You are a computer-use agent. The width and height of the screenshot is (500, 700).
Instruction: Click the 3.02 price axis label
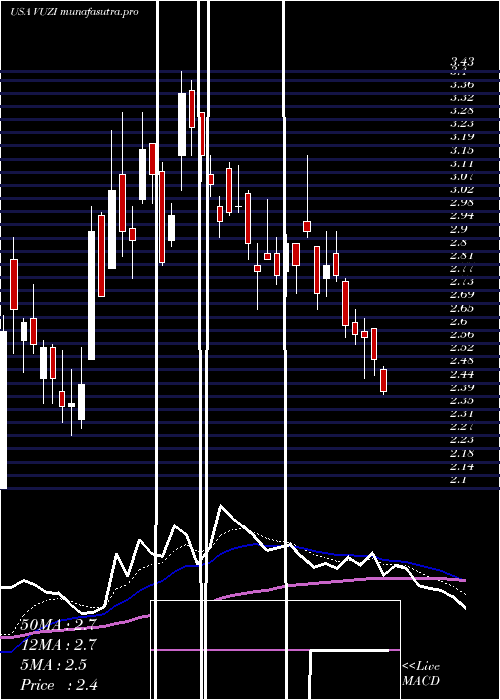click(462, 189)
